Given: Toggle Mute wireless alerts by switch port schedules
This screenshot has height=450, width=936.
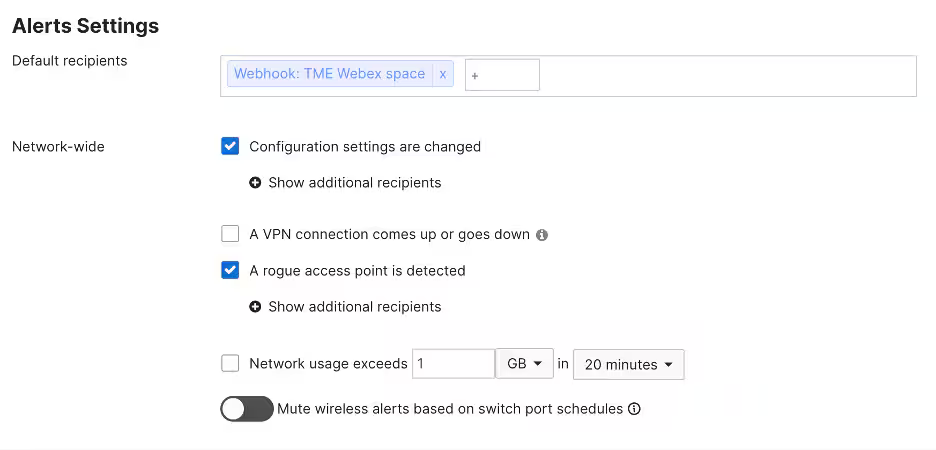Looking at the screenshot, I should point(247,409).
